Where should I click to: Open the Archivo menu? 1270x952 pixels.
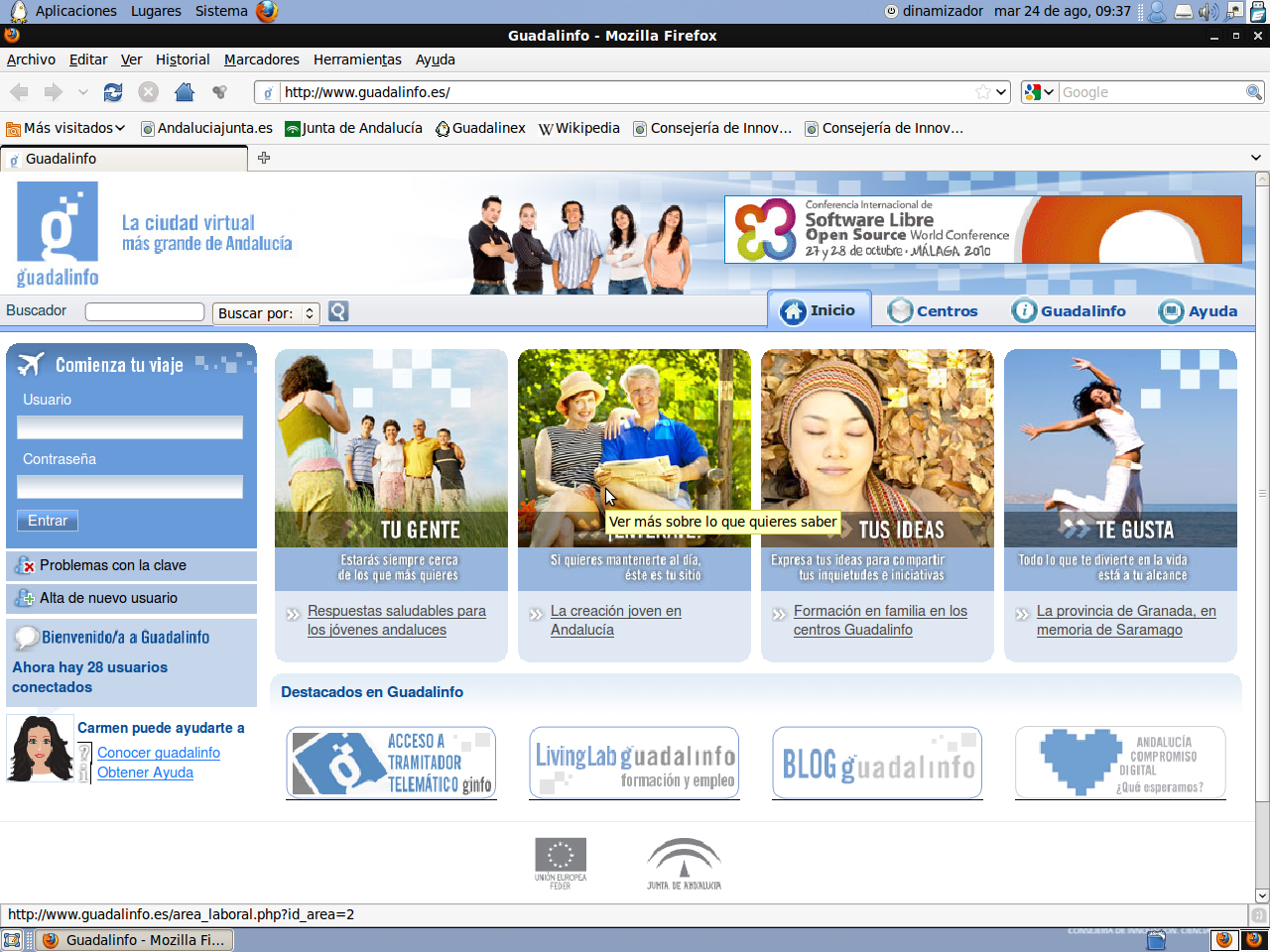(x=31, y=59)
